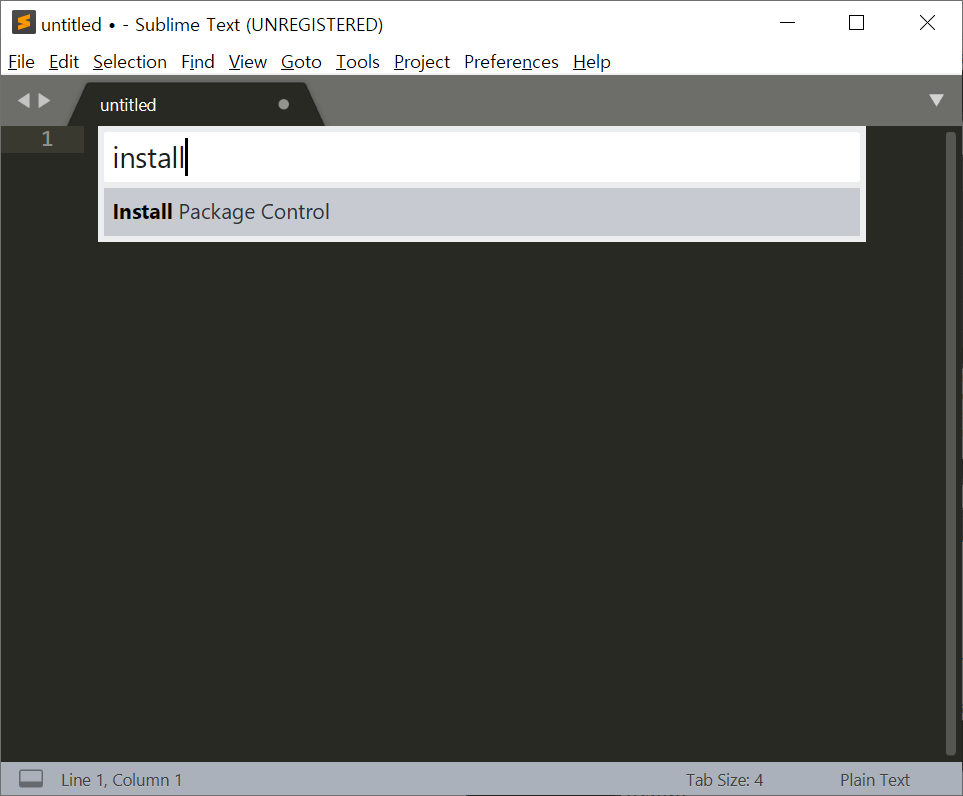Click the command palette input containing install
The height and width of the screenshot is (796, 963).
(482, 157)
